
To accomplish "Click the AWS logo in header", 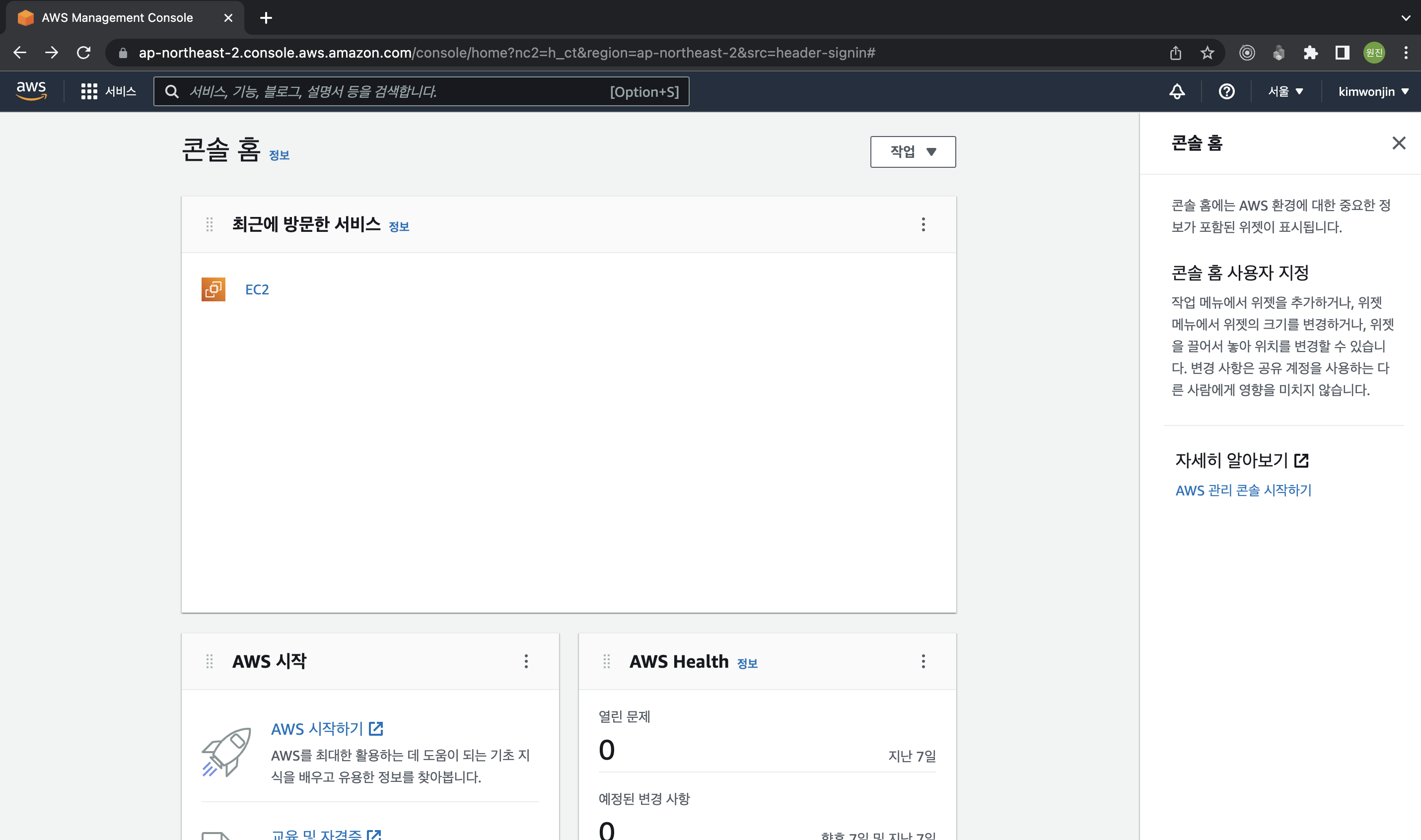I will [x=31, y=90].
